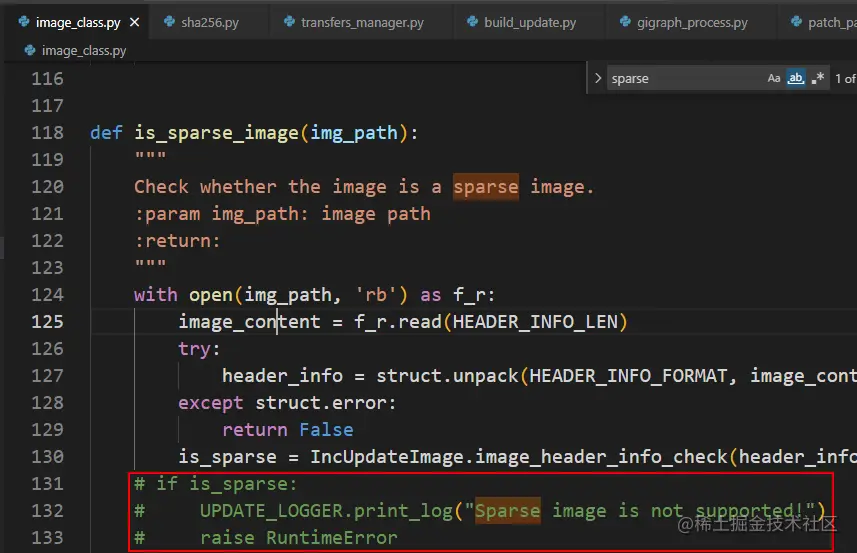
Task: Click the 'try:' keyword on line 126
Action: click(x=199, y=349)
